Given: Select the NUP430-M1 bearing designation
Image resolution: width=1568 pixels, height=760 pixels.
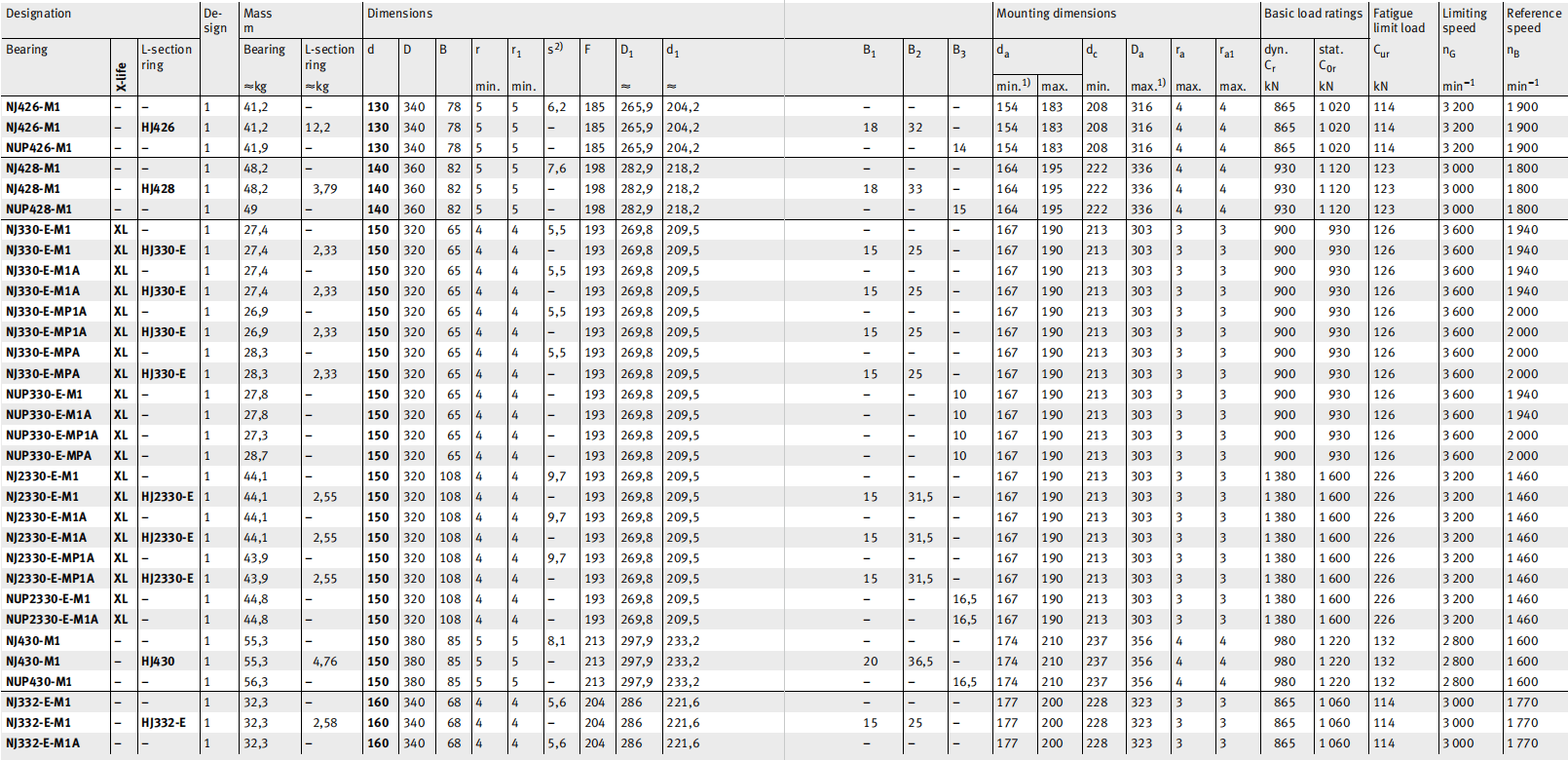Looking at the screenshot, I should (x=39, y=682).
